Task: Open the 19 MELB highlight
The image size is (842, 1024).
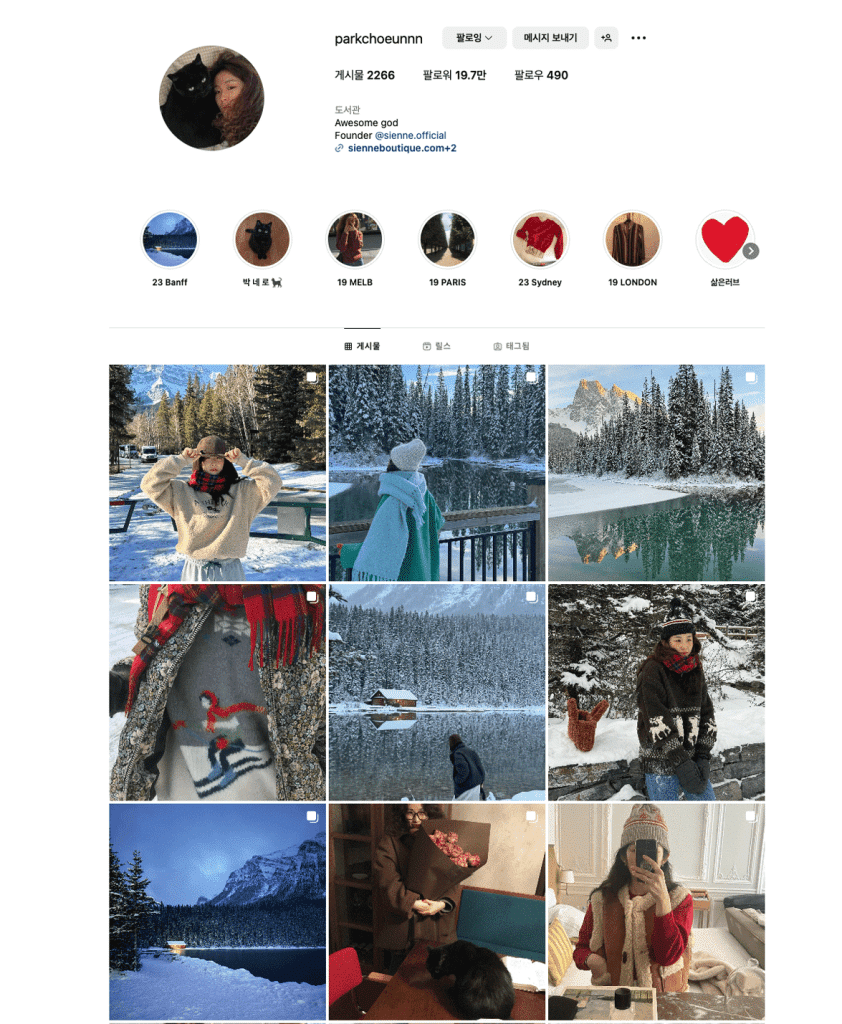Action: (x=355, y=240)
